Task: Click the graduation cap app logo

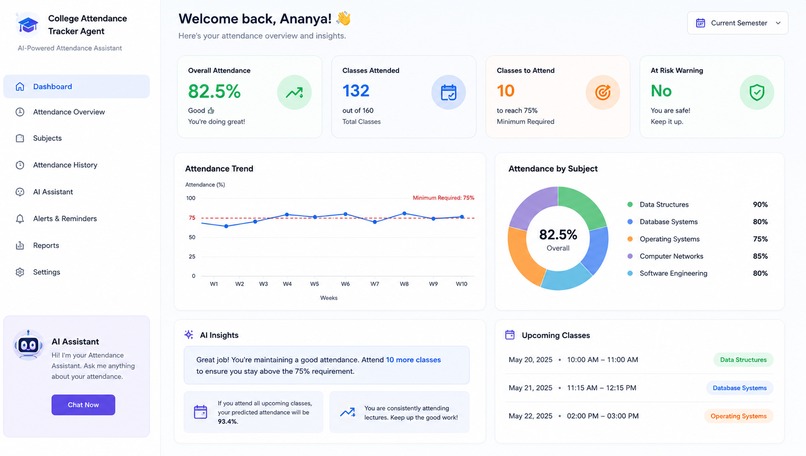Action: pyautogui.click(x=28, y=25)
